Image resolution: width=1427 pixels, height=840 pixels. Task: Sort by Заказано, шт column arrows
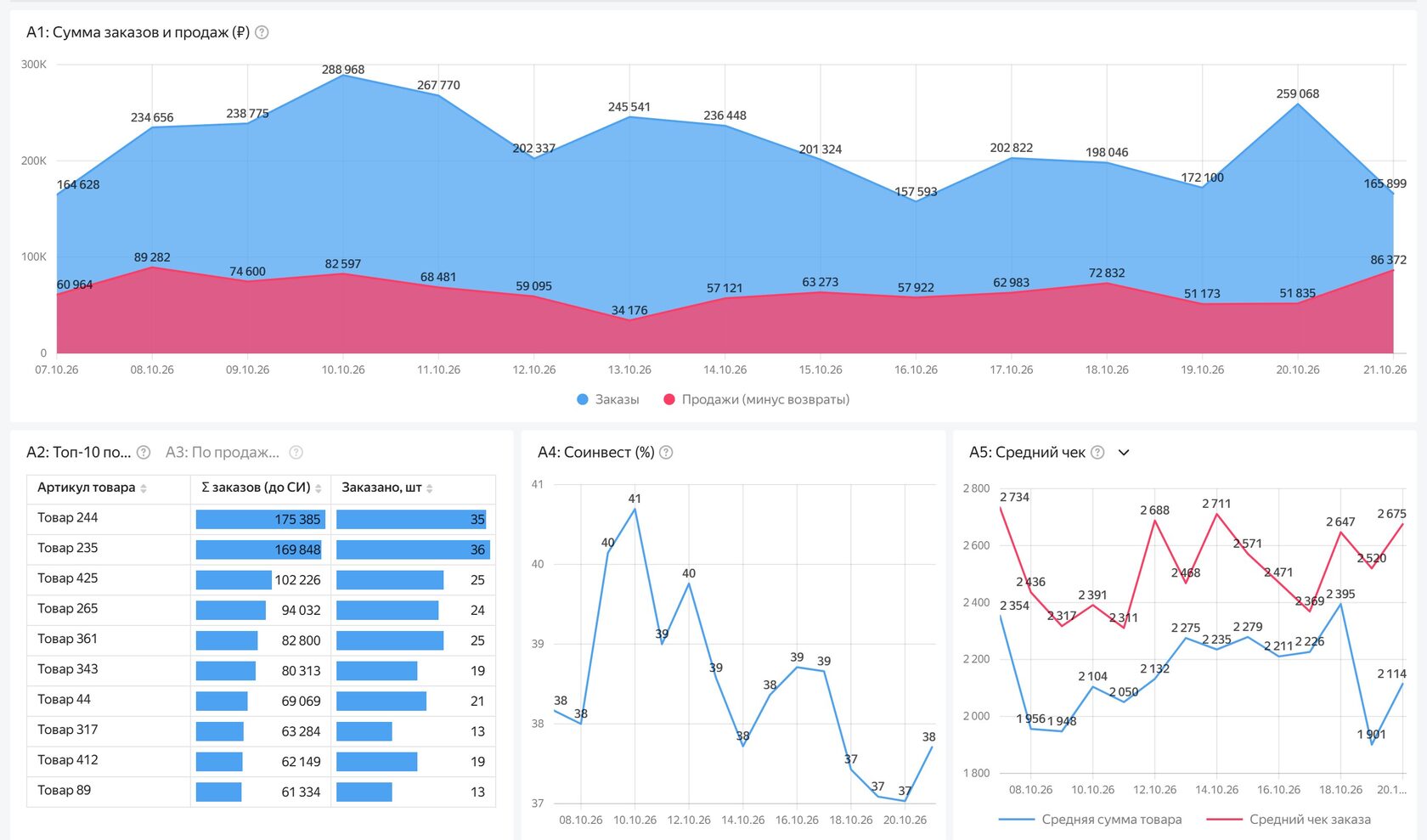coord(430,488)
